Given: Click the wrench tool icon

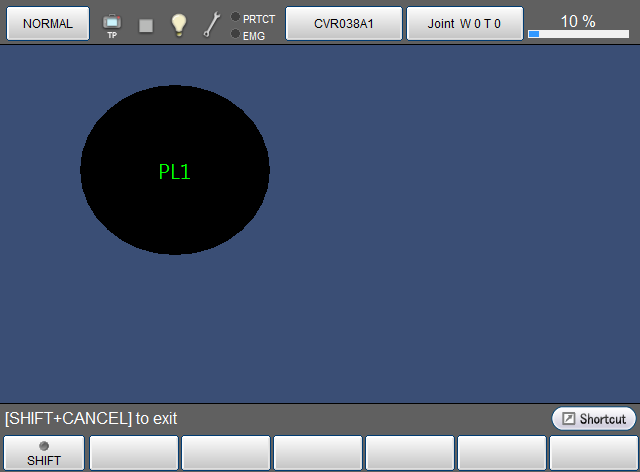Looking at the screenshot, I should pos(211,25).
